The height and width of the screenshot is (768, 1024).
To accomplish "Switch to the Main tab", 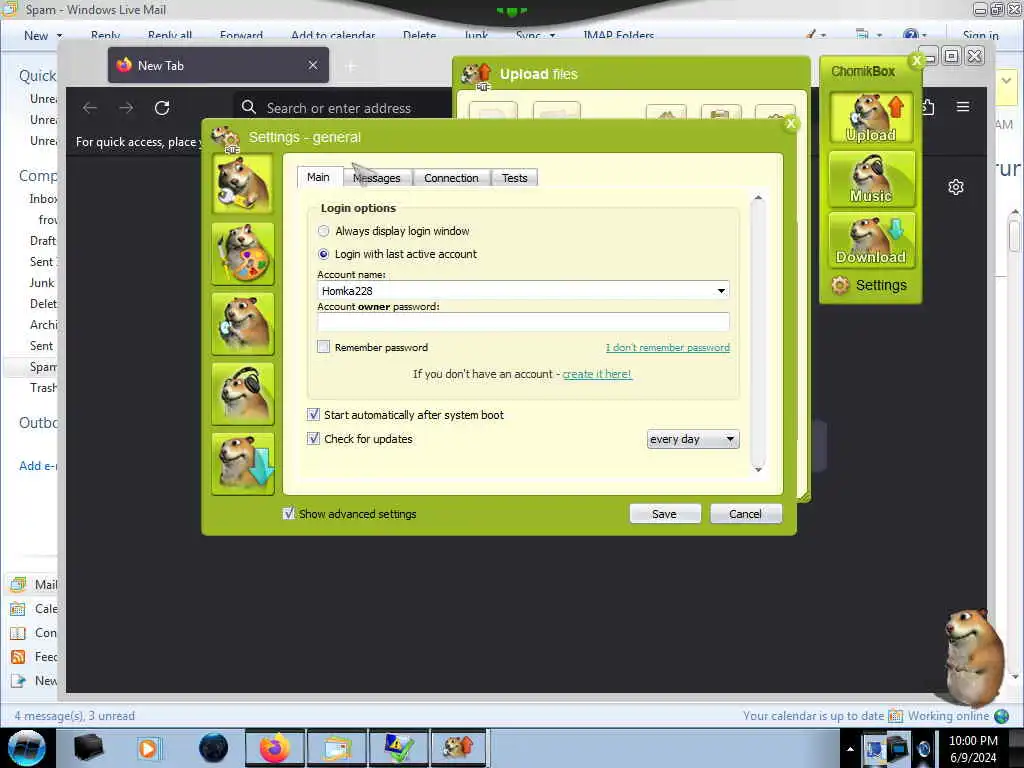I will (318, 177).
